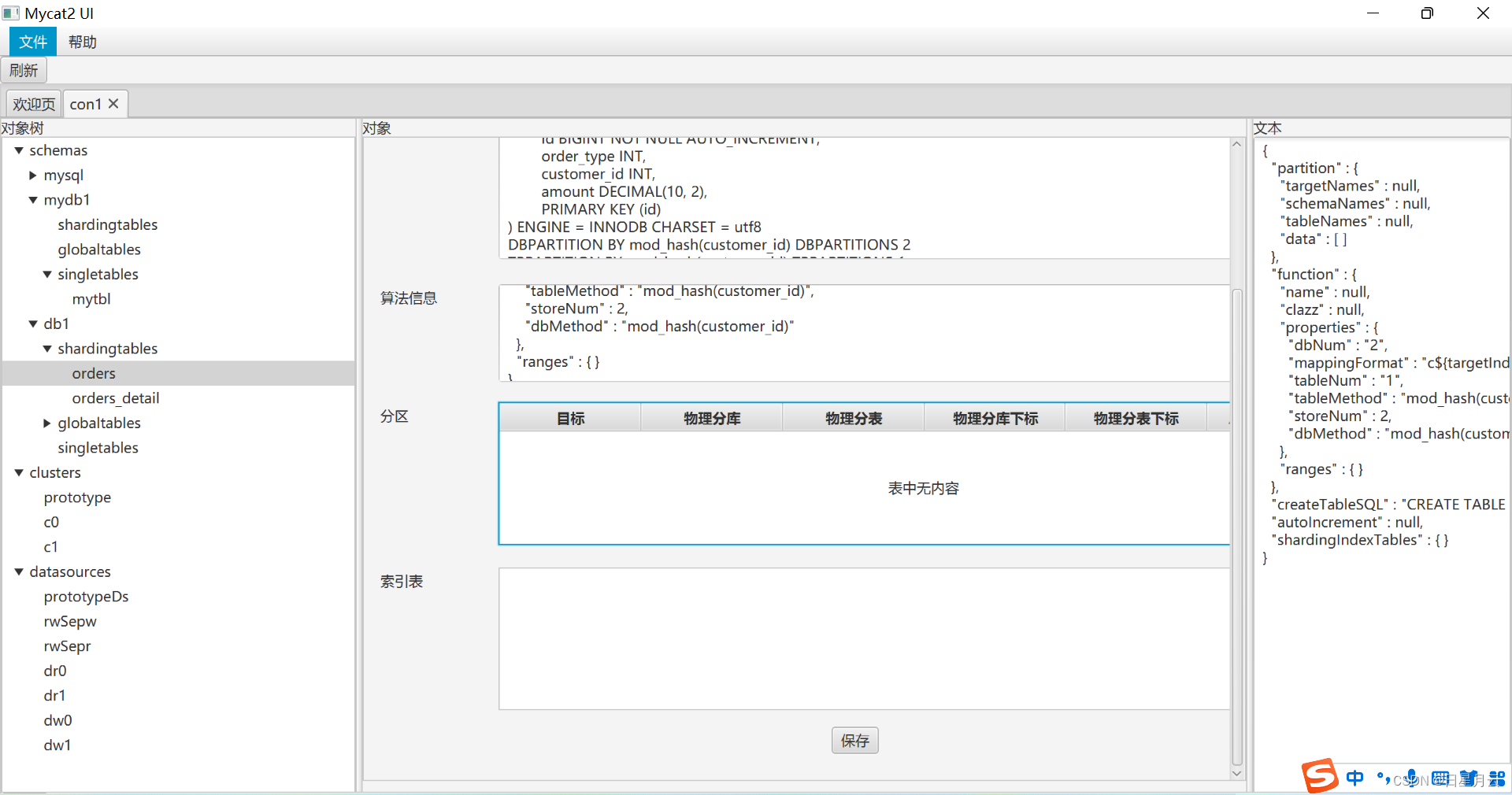1512x795 pixels.
Task: Click the Mycat2 UI window icon
Action: (10, 13)
